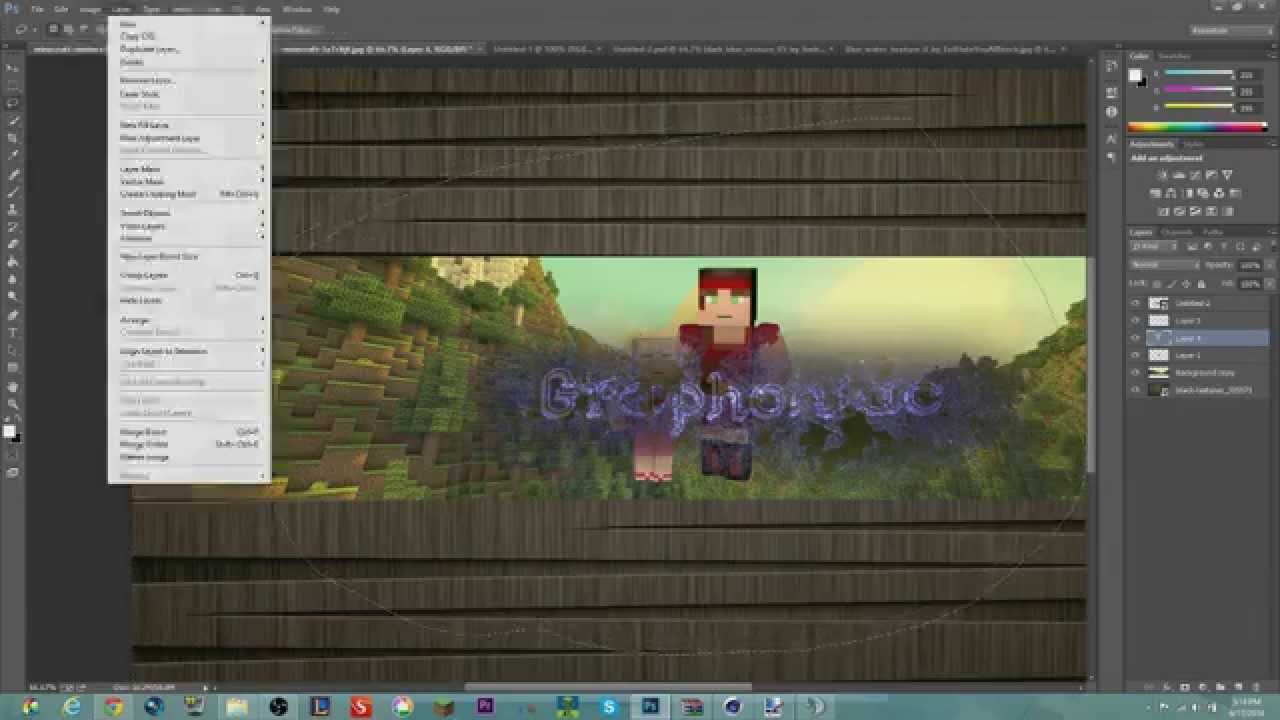Select the Background copy layer row
Image resolution: width=1280 pixels, height=720 pixels.
click(1198, 372)
